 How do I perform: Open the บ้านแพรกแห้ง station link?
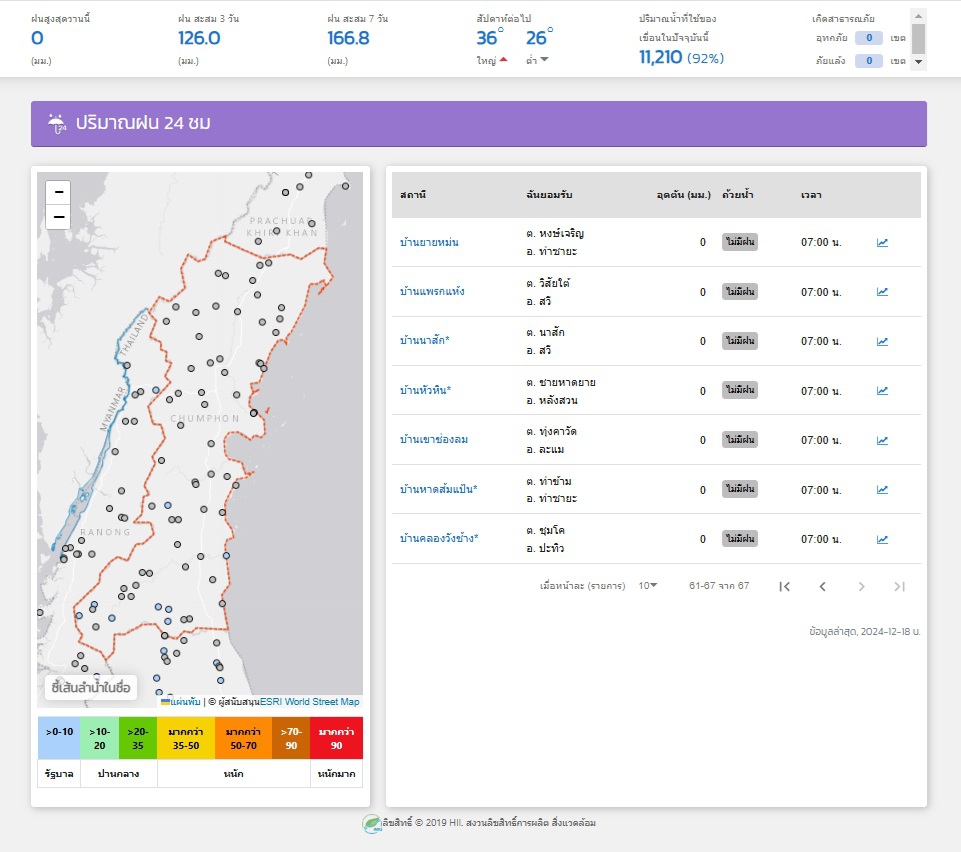pos(432,291)
